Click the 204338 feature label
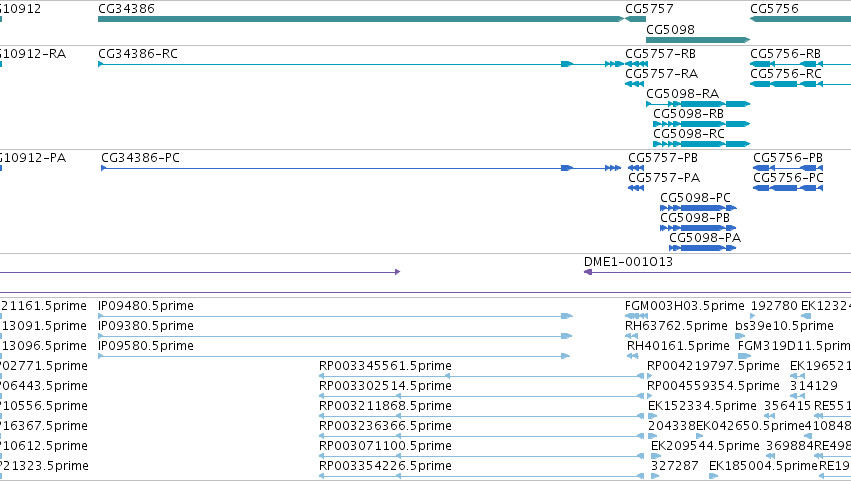The height and width of the screenshot is (481, 851). [672, 426]
